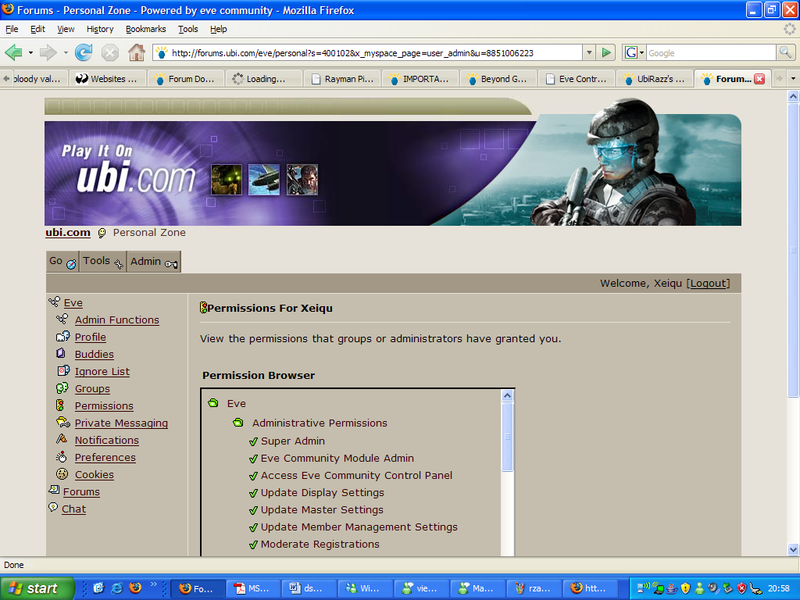The image size is (800, 600).
Task: Click the Private Messaging sidebar icon
Action: pos(63,422)
